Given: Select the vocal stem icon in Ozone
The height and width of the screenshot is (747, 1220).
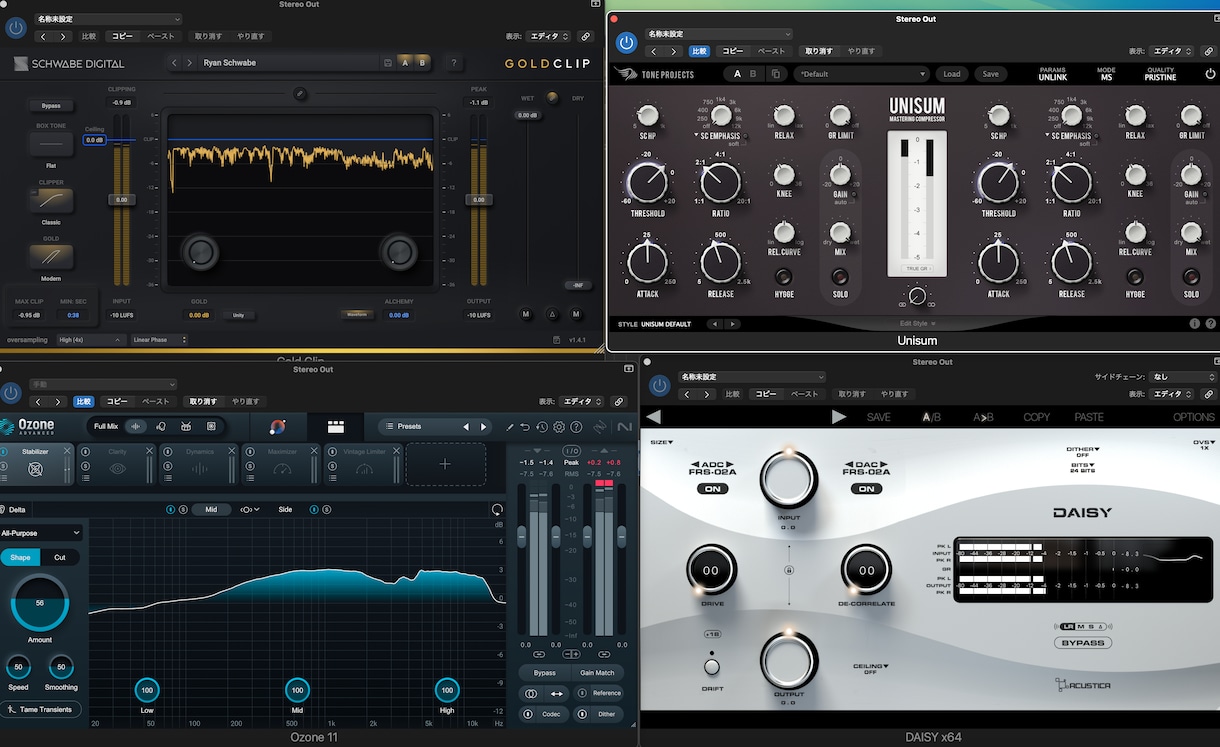Looking at the screenshot, I should coord(161,426).
